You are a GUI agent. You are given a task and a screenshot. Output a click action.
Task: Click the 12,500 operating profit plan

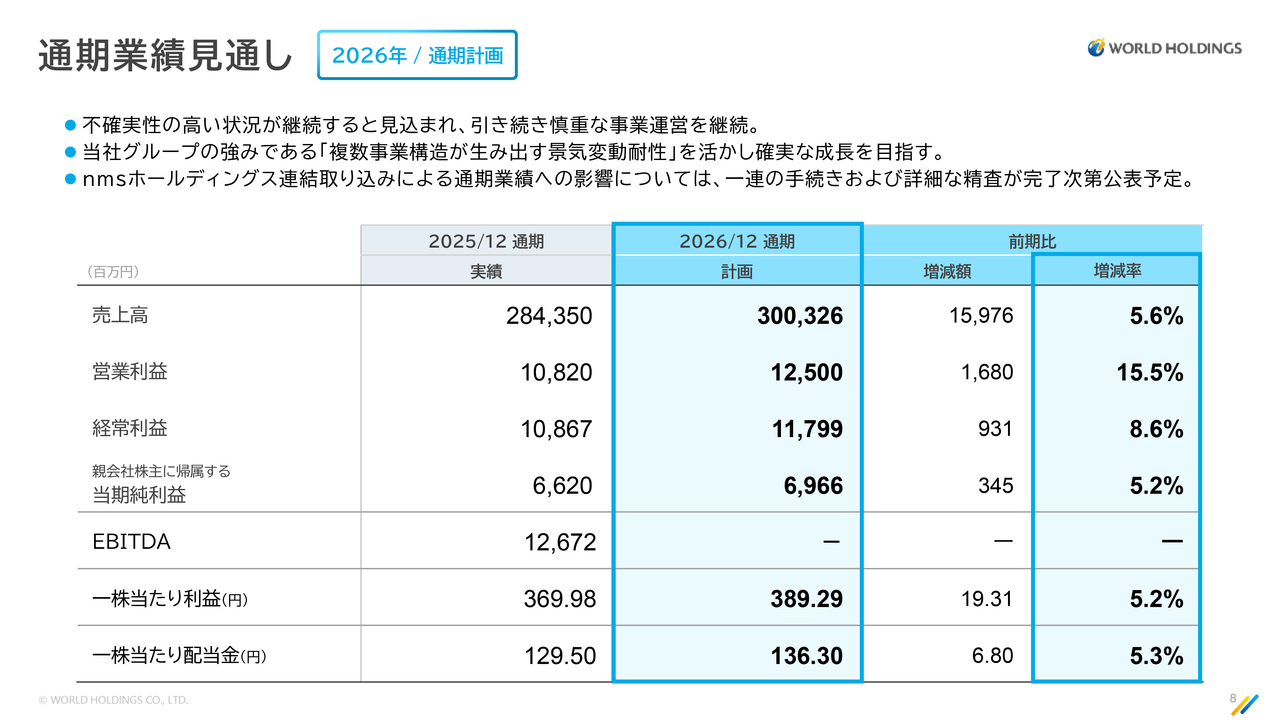pyautogui.click(x=806, y=373)
